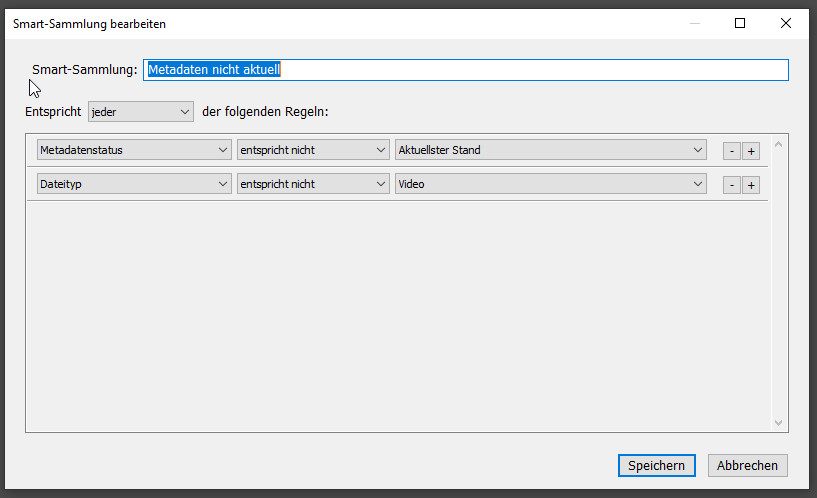This screenshot has height=498, width=817.
Task: Minimize the dialog window
Action: pos(695,23)
